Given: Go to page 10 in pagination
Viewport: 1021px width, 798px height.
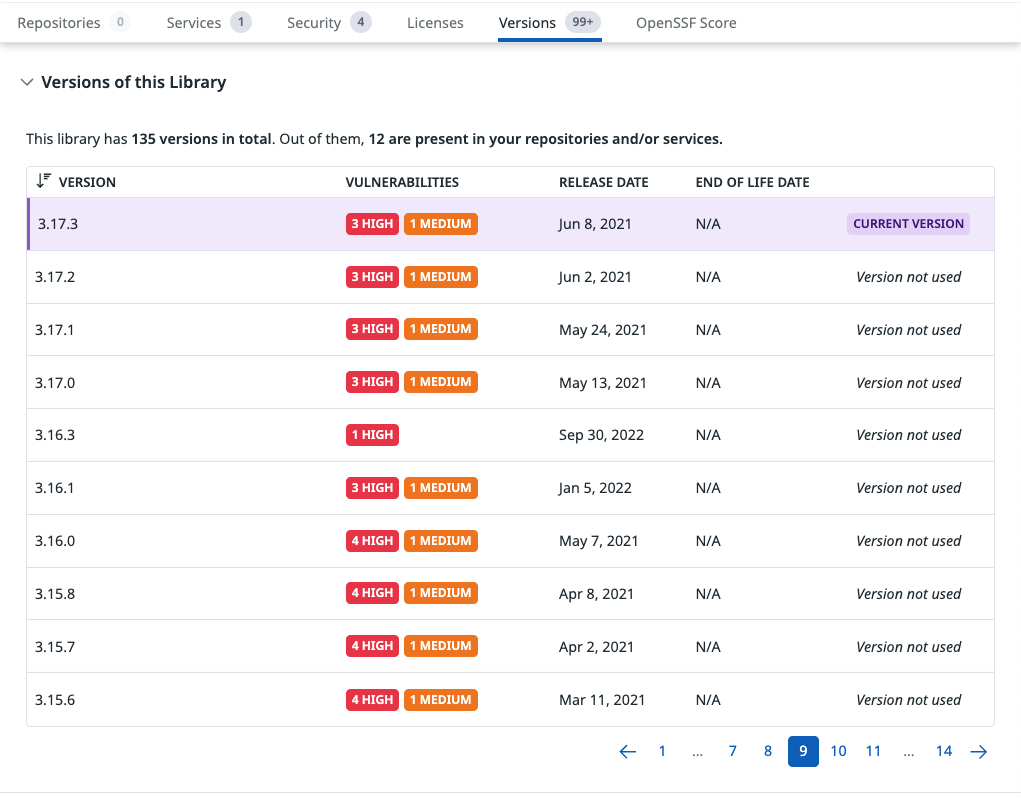Looking at the screenshot, I should coord(838,751).
